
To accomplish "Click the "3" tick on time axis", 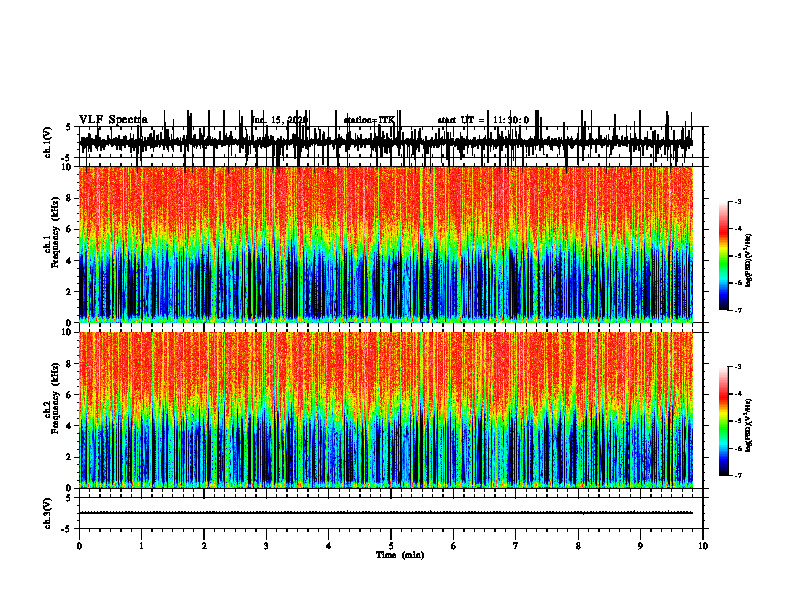I will pos(266,546).
